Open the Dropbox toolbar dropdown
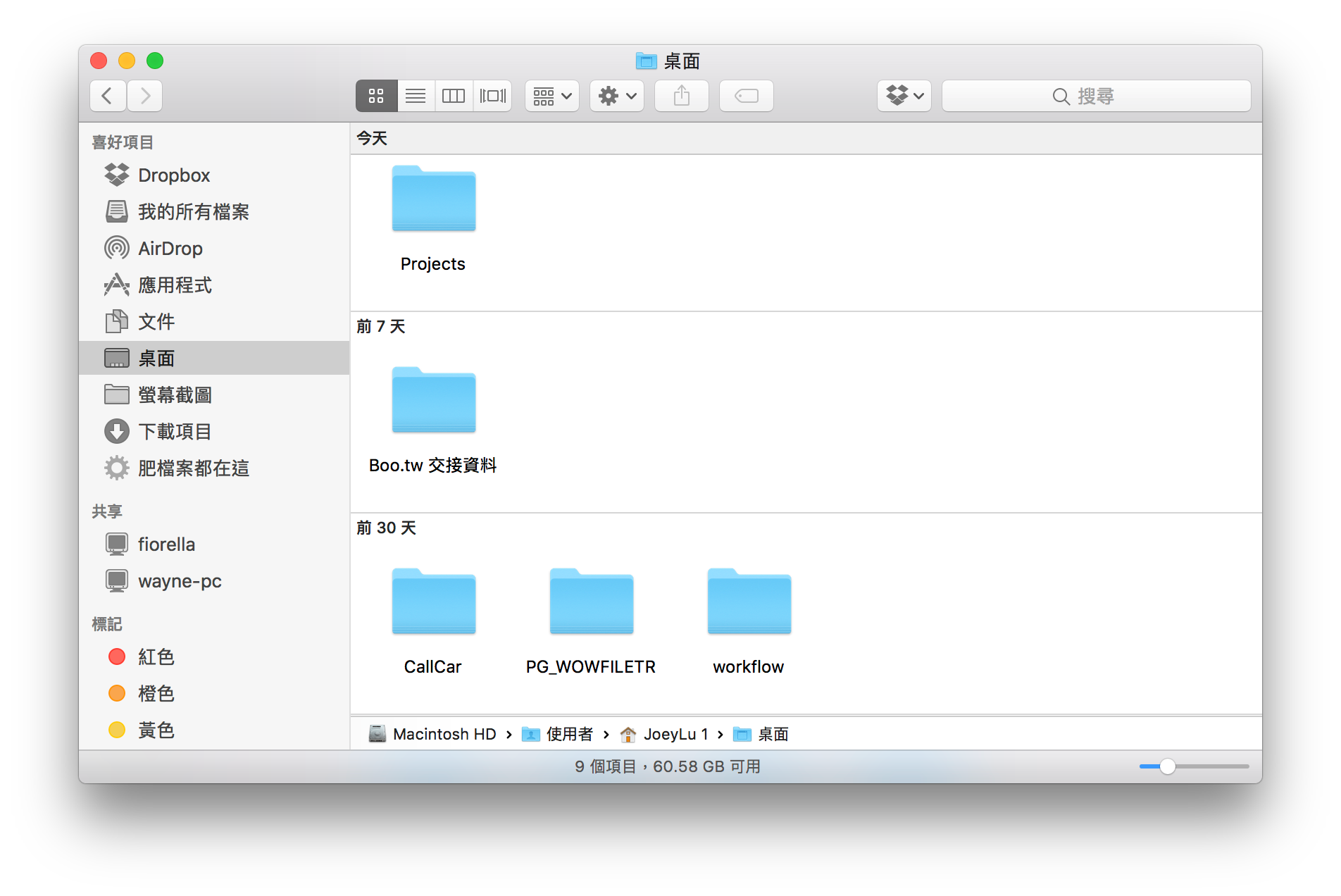 (904, 96)
